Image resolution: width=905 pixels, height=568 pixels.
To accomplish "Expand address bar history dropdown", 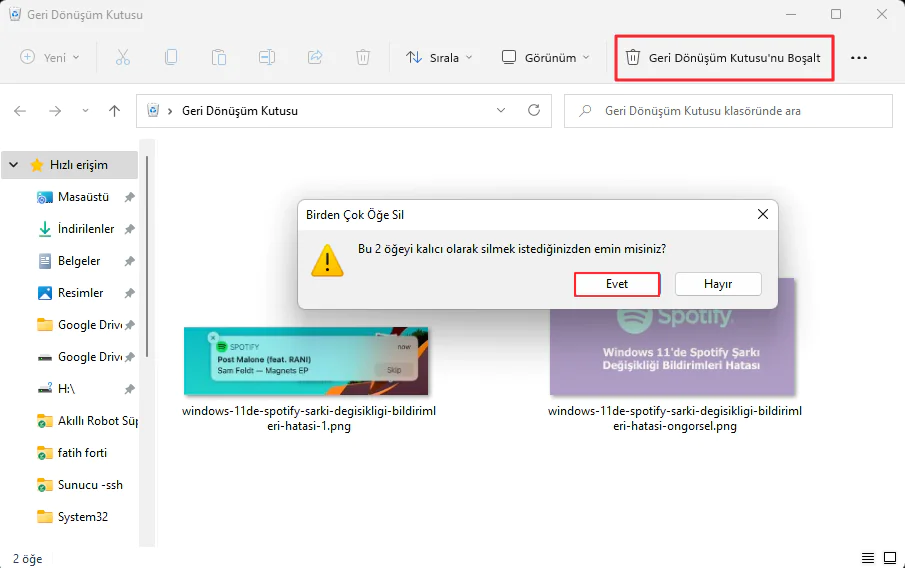I will pos(501,110).
